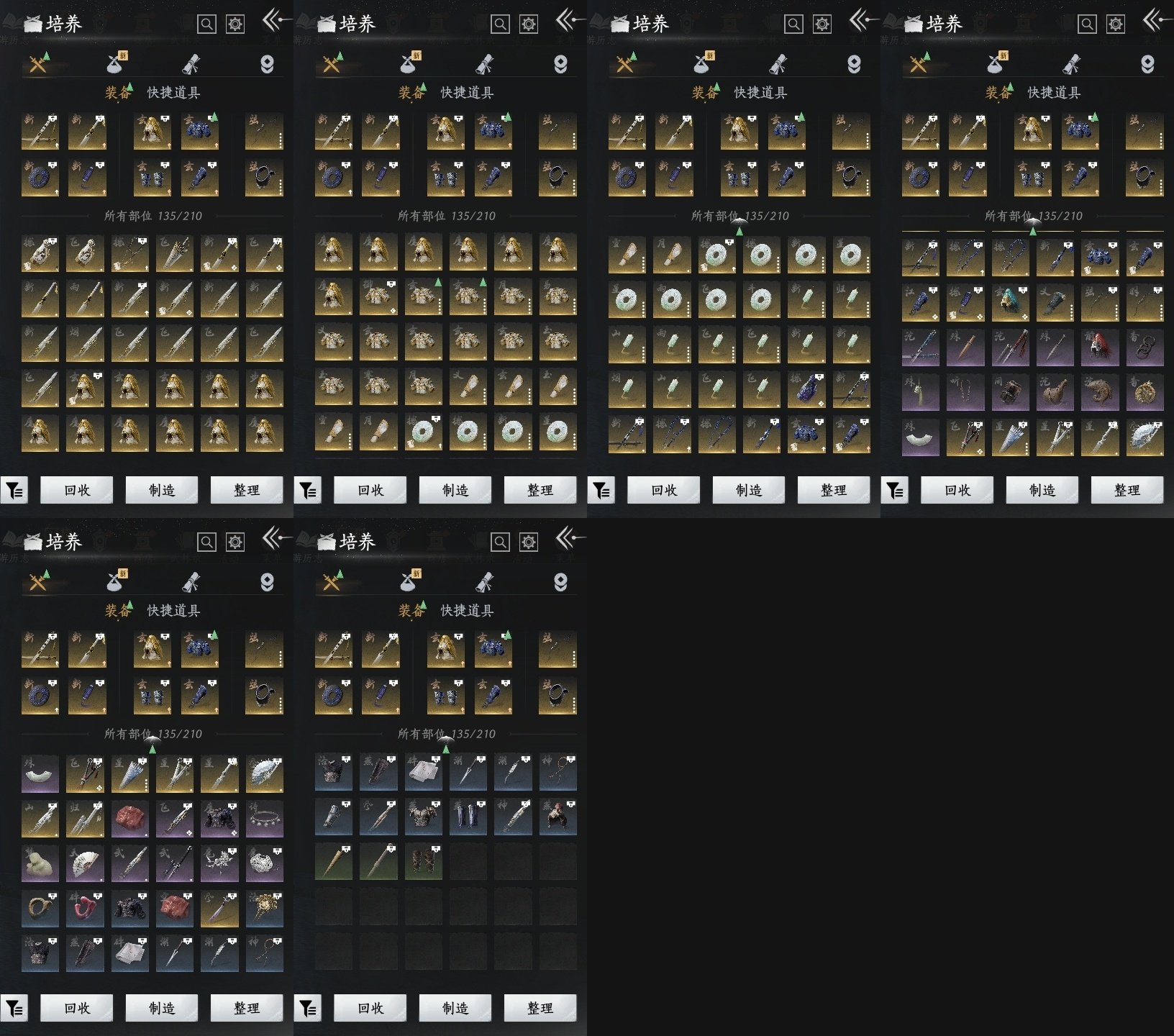Select the scroll icon in the second panel's category row
The width and height of the screenshot is (1174, 1036).
tap(485, 64)
